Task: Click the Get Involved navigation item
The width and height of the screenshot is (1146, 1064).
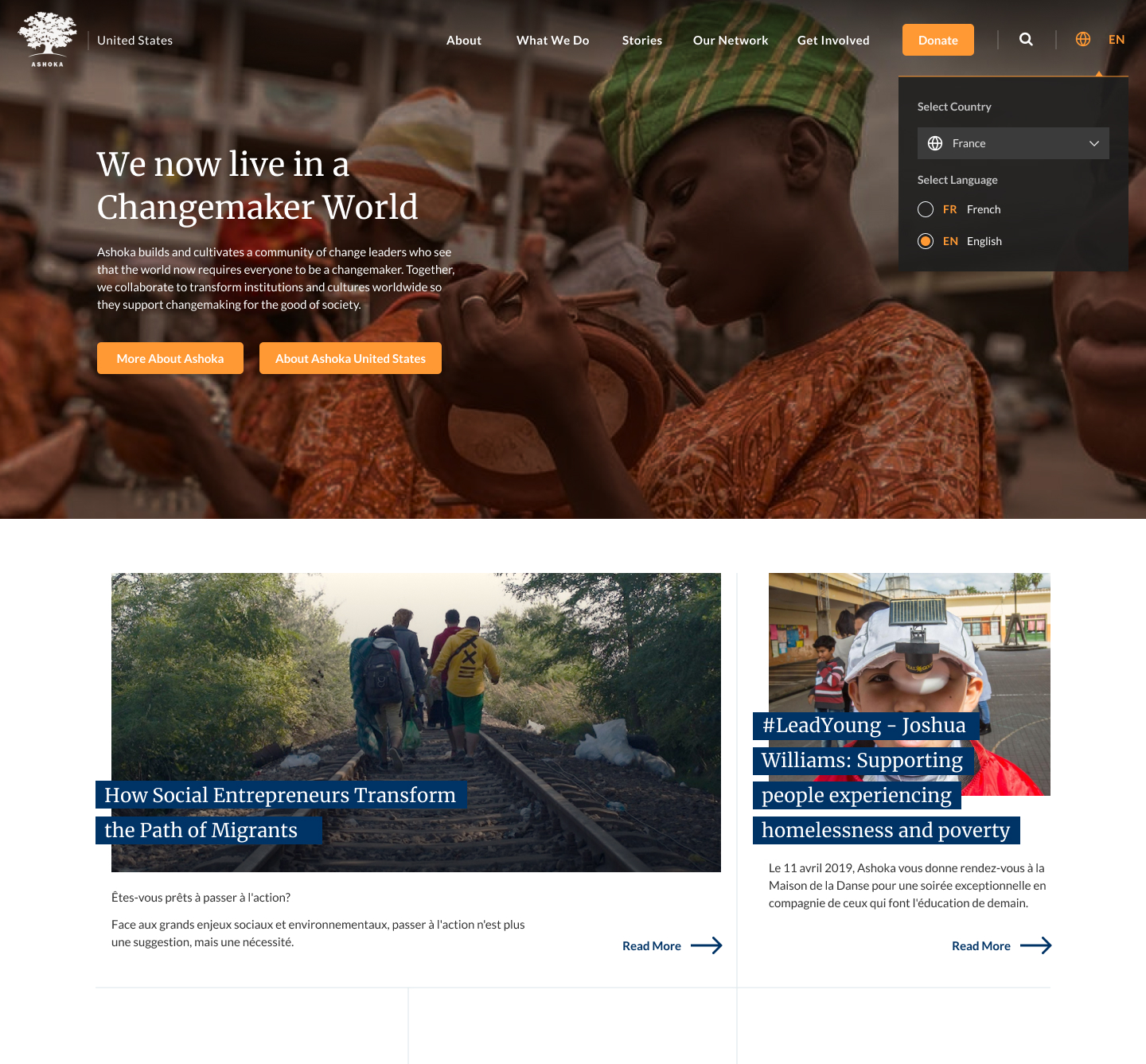Action: coord(833,40)
